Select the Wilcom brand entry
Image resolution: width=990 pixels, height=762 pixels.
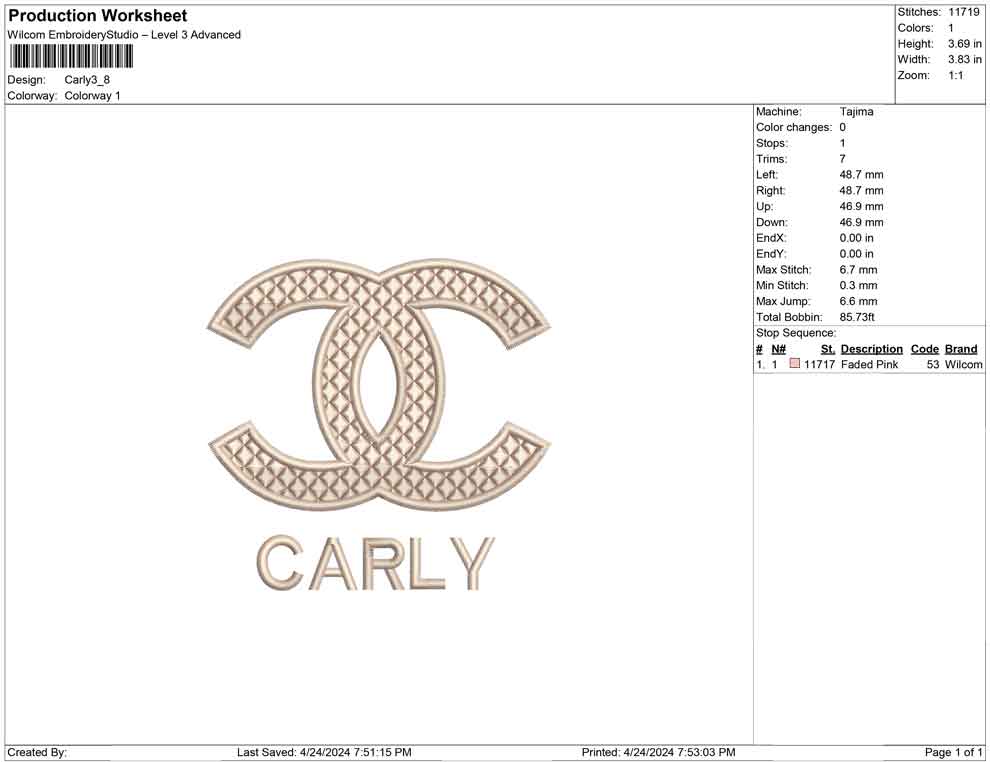[x=961, y=365]
